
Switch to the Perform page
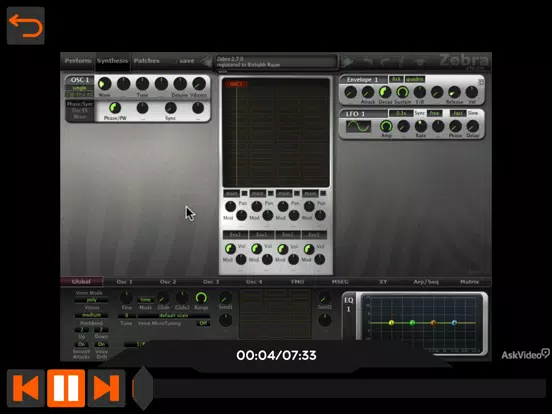coord(78,61)
